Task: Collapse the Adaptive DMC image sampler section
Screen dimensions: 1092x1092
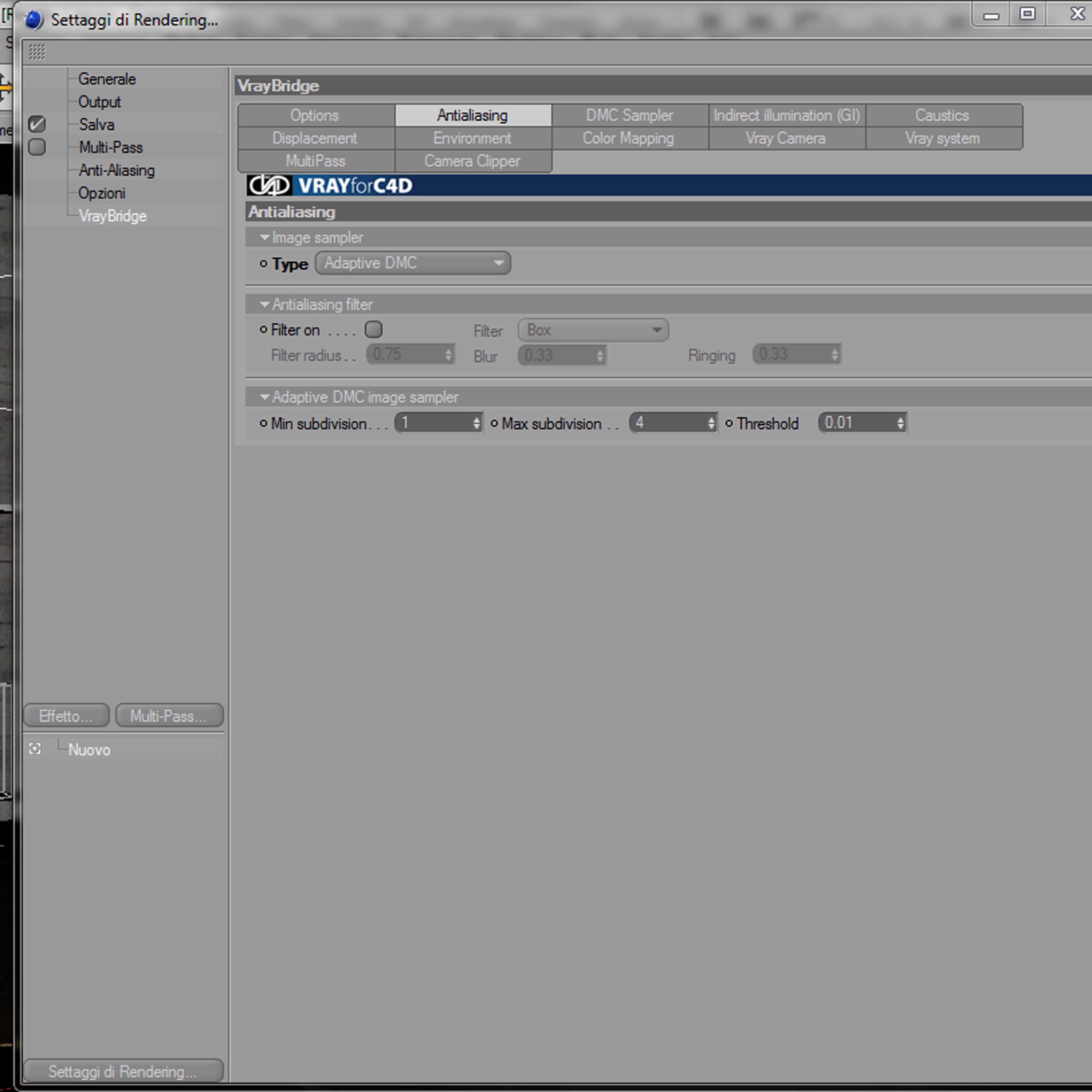Action: pyautogui.click(x=264, y=397)
